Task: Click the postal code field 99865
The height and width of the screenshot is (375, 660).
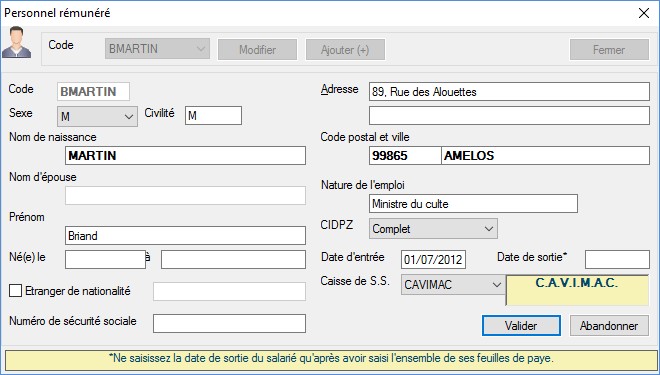Action: tap(405, 156)
